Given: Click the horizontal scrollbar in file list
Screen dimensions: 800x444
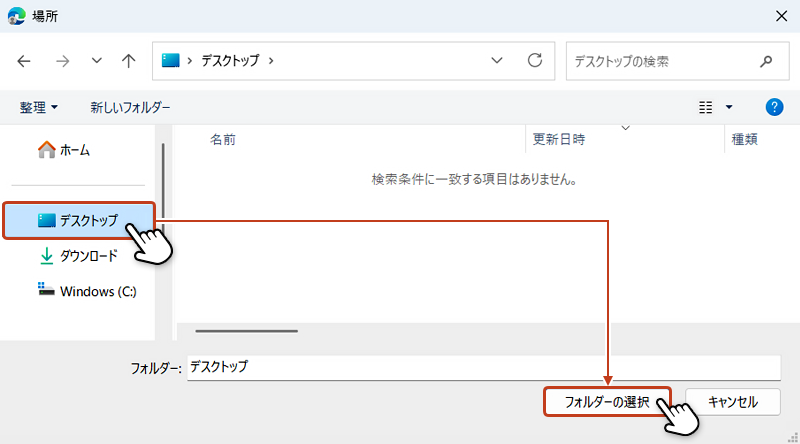Looking at the screenshot, I should pyautogui.click(x=247, y=330).
